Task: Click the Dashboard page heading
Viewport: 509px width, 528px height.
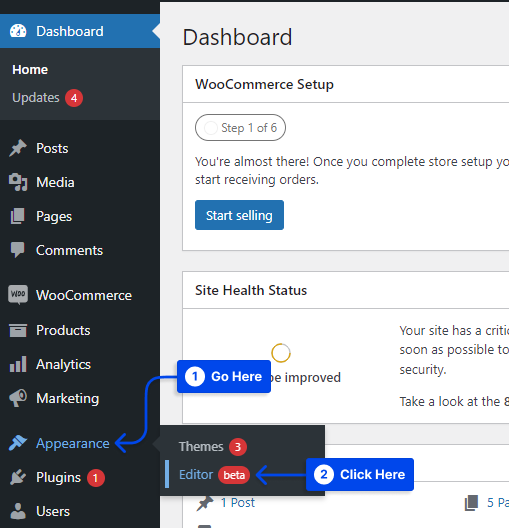Action: pyautogui.click(x=237, y=37)
